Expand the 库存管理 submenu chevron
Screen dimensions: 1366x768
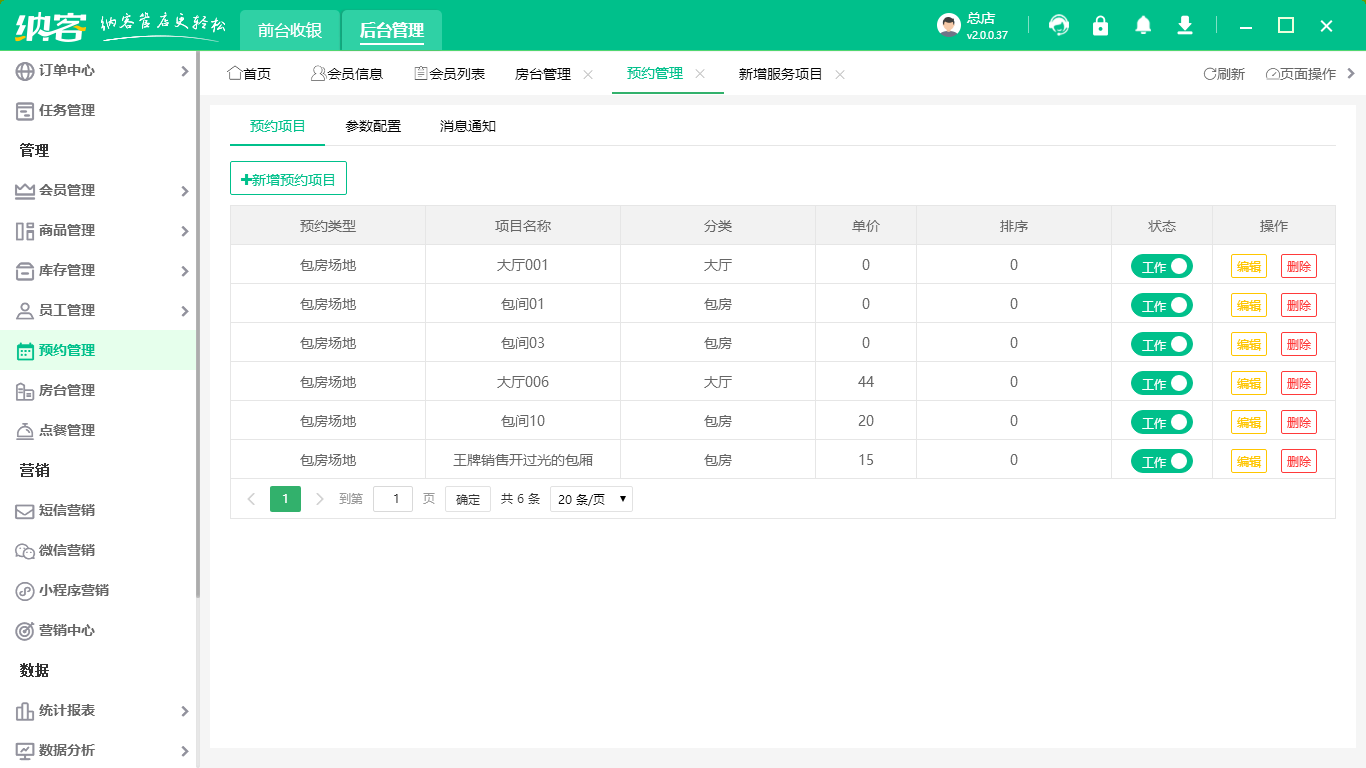(184, 271)
